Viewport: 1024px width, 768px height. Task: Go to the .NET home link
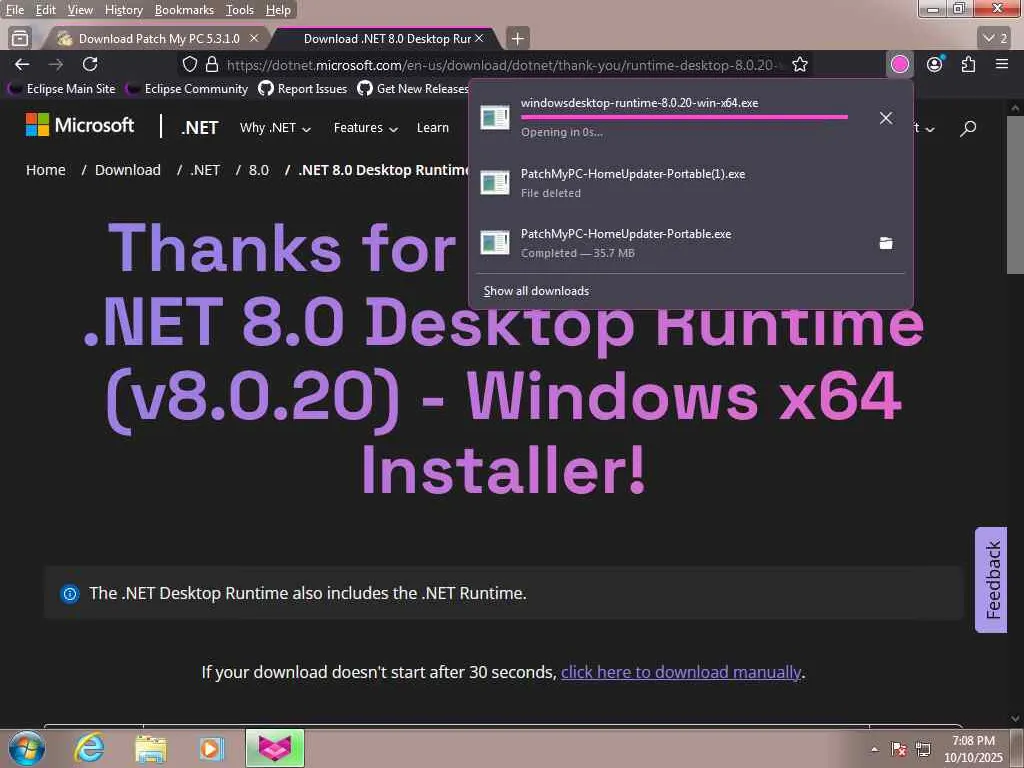[x=200, y=128]
